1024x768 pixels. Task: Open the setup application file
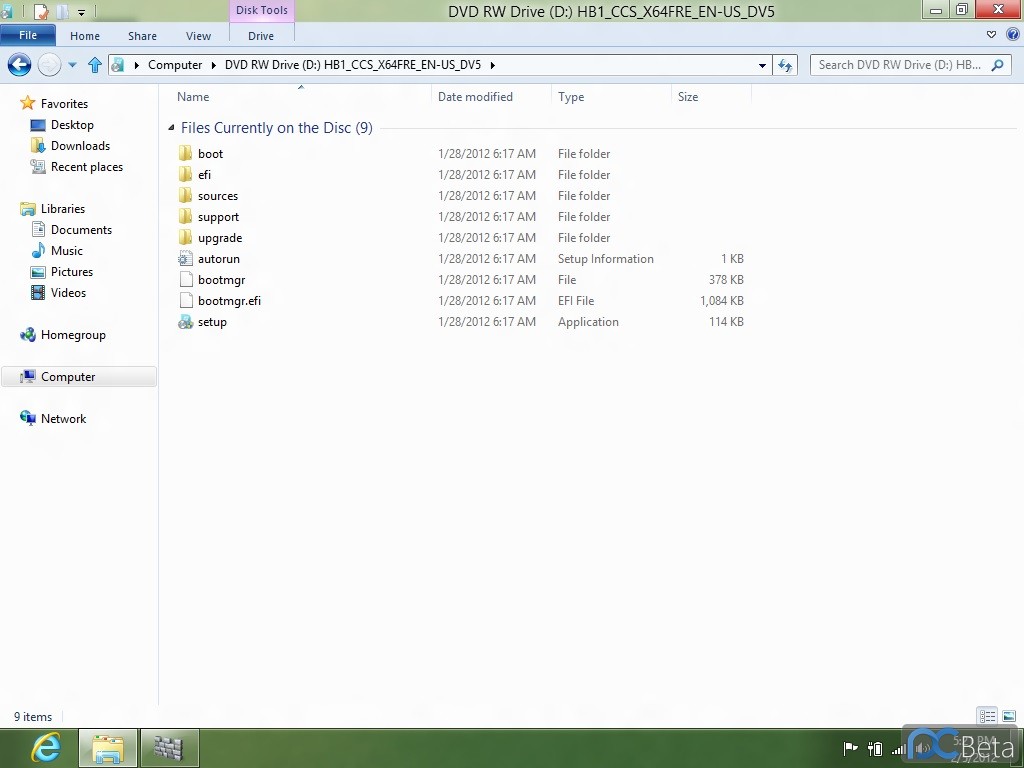tap(212, 322)
